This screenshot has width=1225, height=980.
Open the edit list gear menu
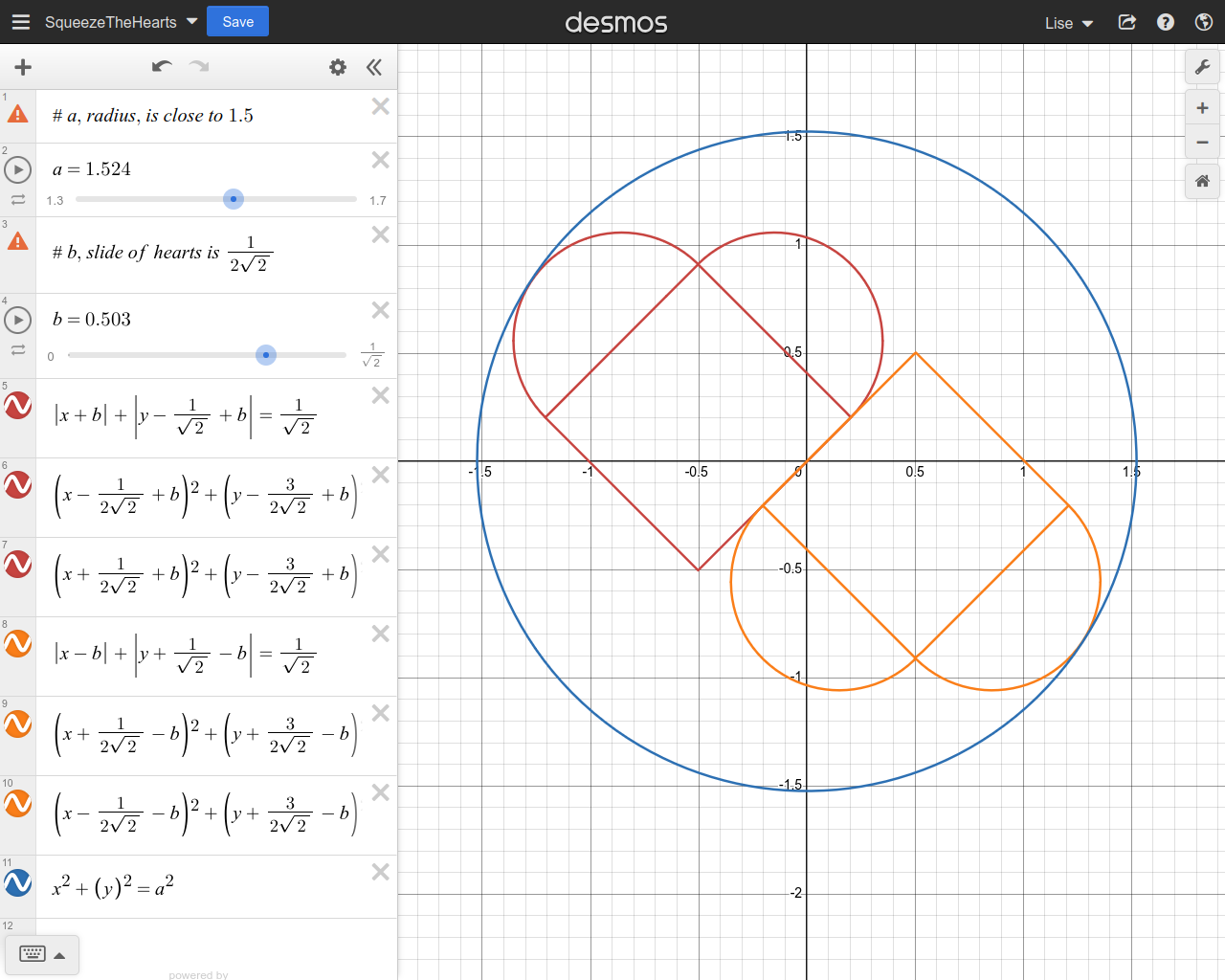[338, 67]
